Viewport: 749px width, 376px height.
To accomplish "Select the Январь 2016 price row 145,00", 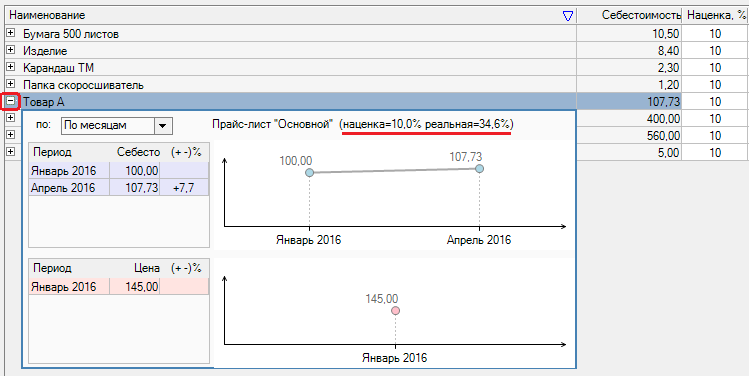I will (x=118, y=287).
